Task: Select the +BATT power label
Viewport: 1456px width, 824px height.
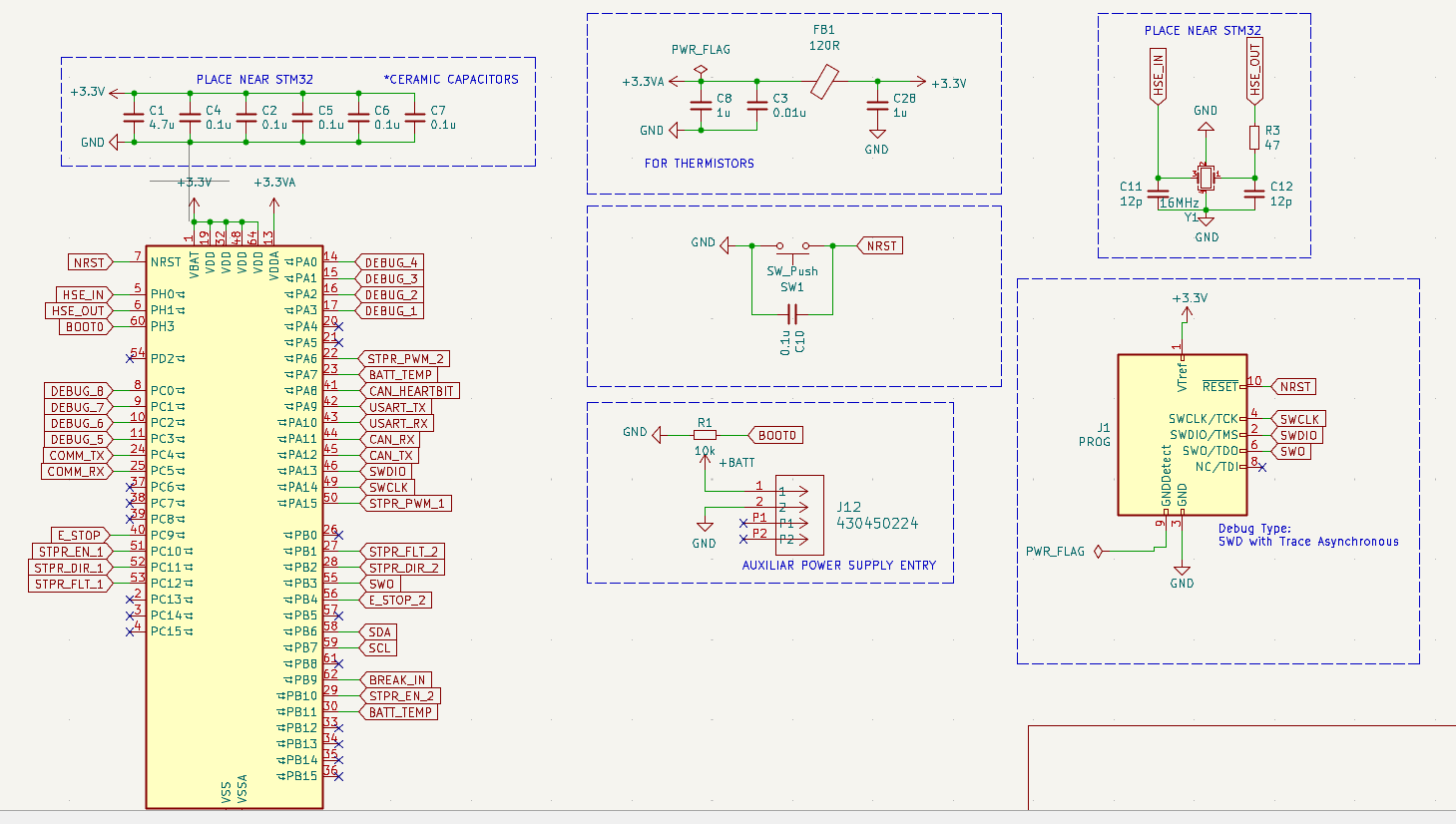Action: (736, 463)
